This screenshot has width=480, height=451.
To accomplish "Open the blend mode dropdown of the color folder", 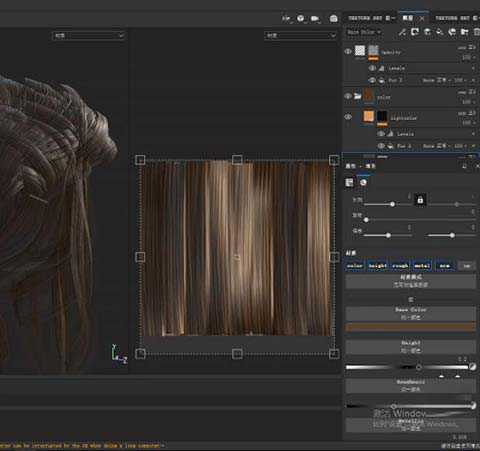I will 467,92.
